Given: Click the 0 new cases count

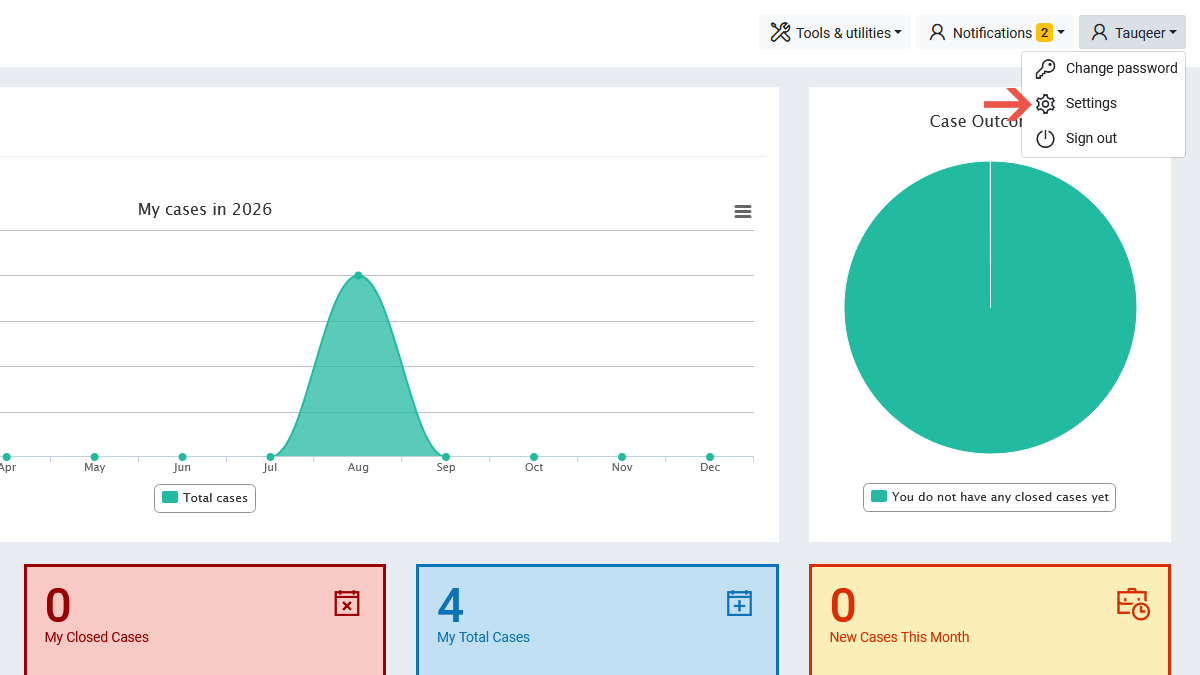Looking at the screenshot, I should (843, 605).
